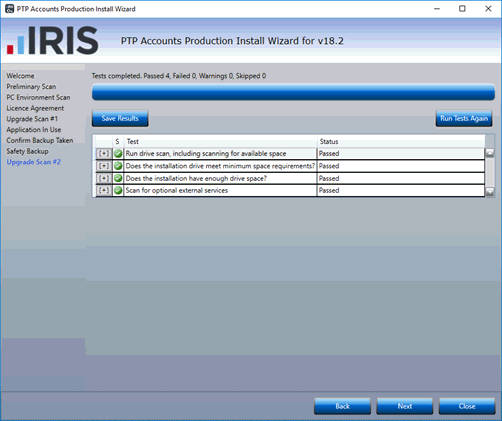Screen dimensions: 502x421
Task: Select Upgrade Scan #2 step in sidebar
Action: click(x=34, y=162)
